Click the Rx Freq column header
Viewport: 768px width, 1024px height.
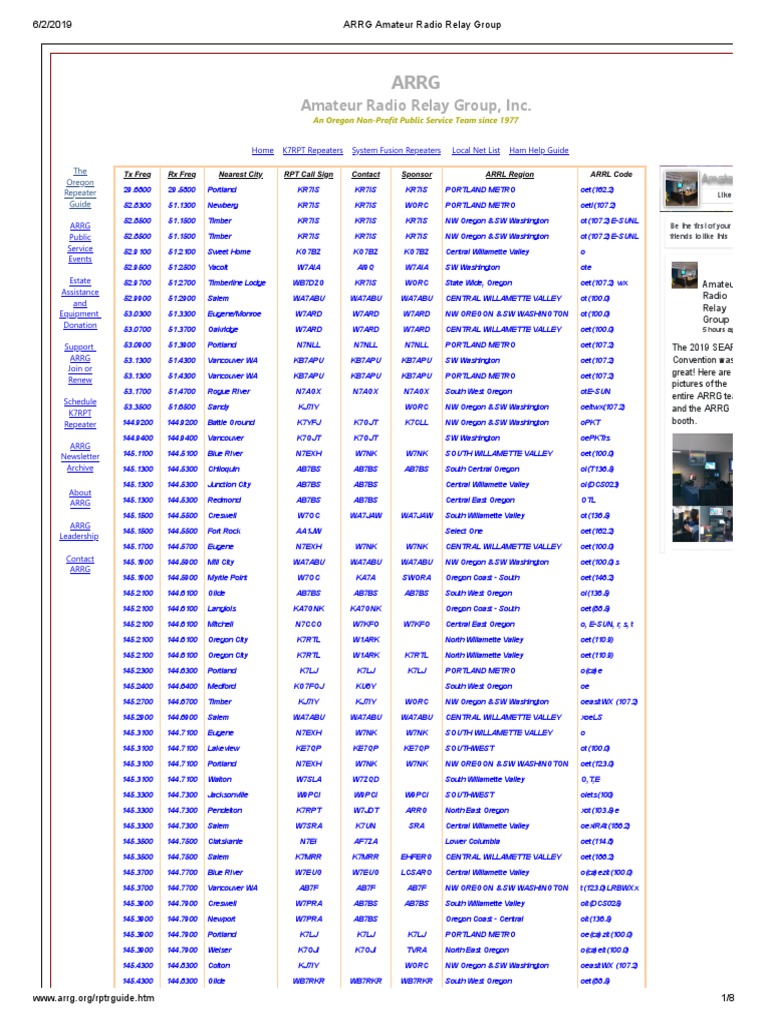[182, 174]
